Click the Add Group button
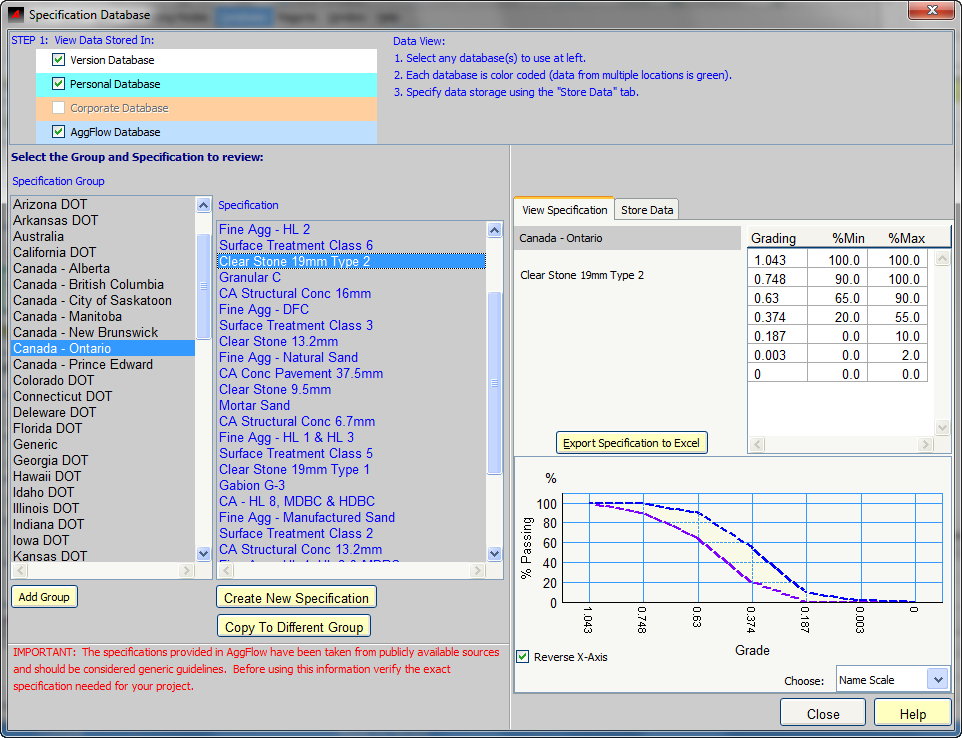This screenshot has width=962, height=738. (43, 597)
